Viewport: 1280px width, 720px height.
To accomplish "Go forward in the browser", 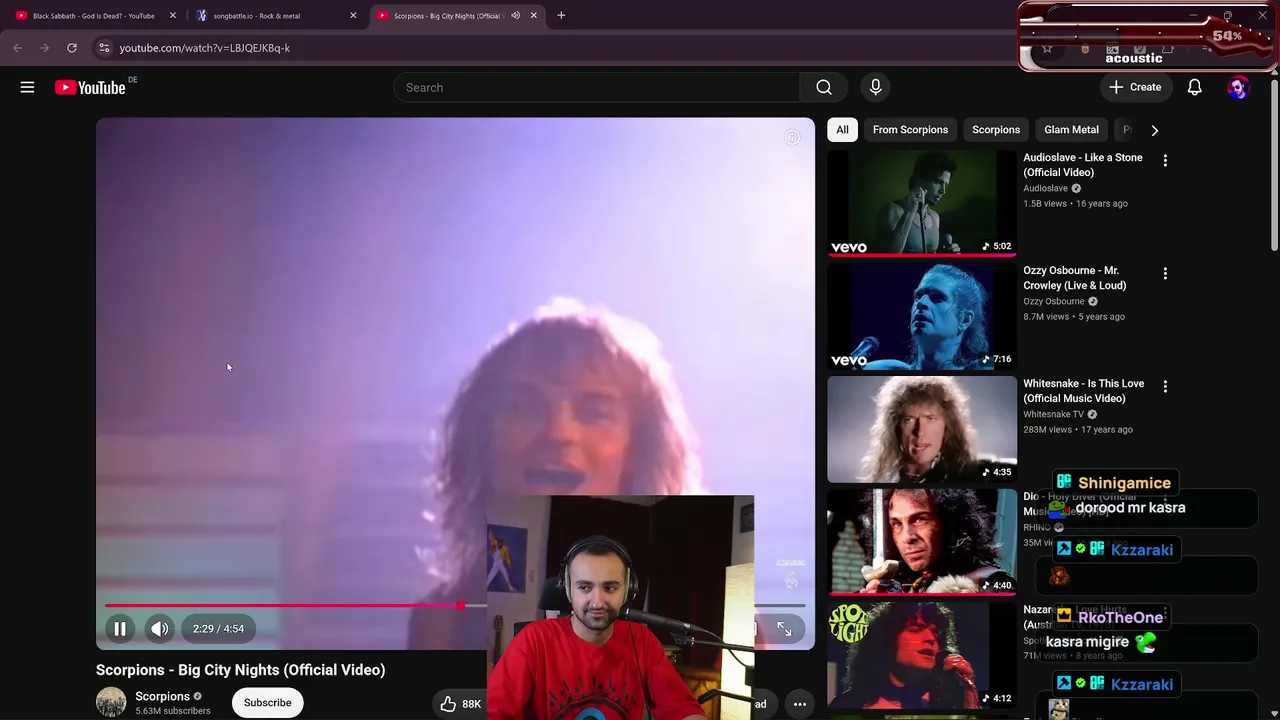I will point(44,47).
